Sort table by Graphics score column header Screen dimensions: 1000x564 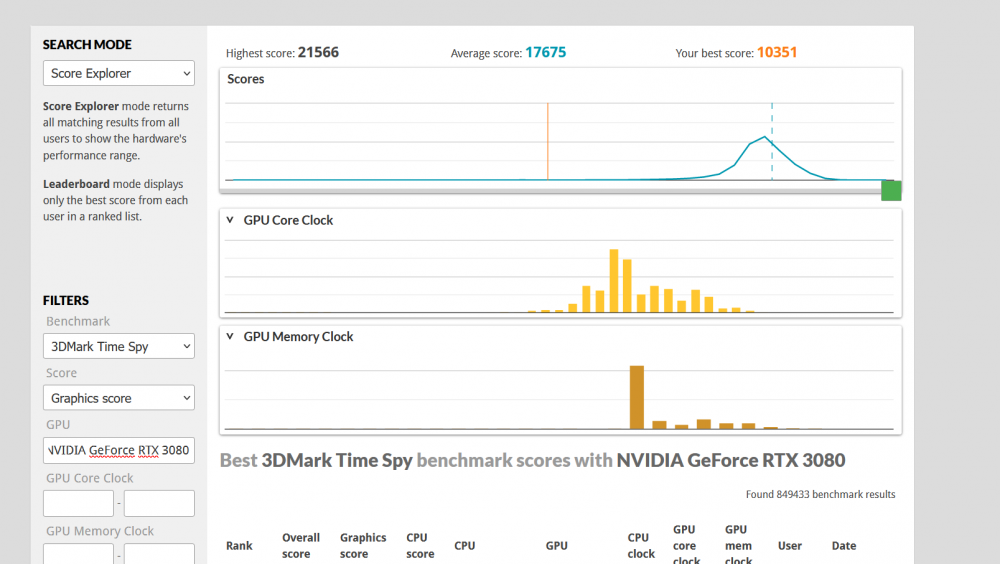363,545
